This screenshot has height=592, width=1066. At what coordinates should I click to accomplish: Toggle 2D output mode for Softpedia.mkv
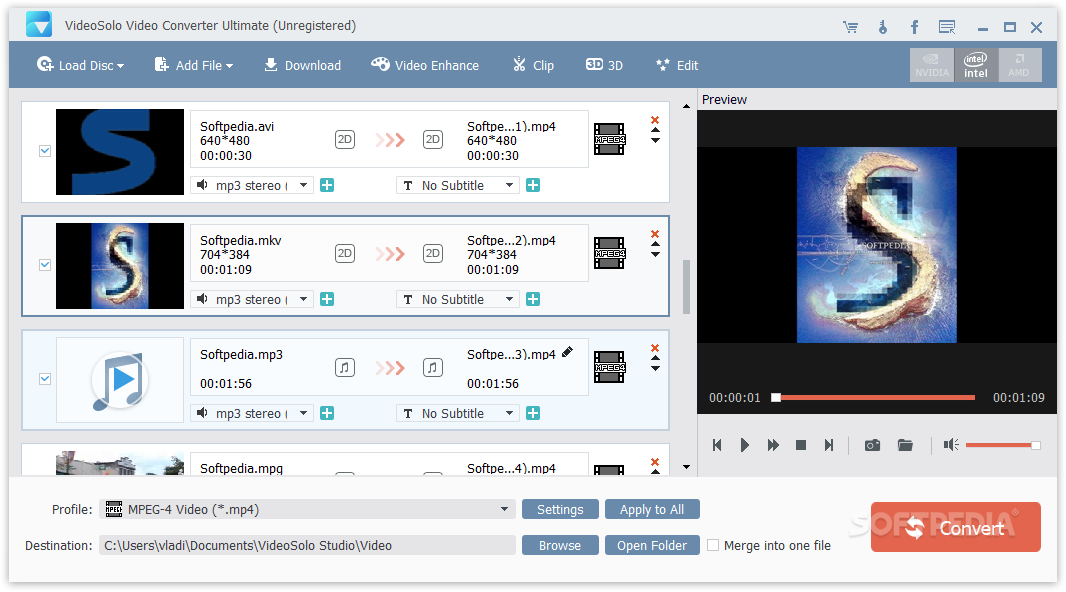click(x=432, y=254)
